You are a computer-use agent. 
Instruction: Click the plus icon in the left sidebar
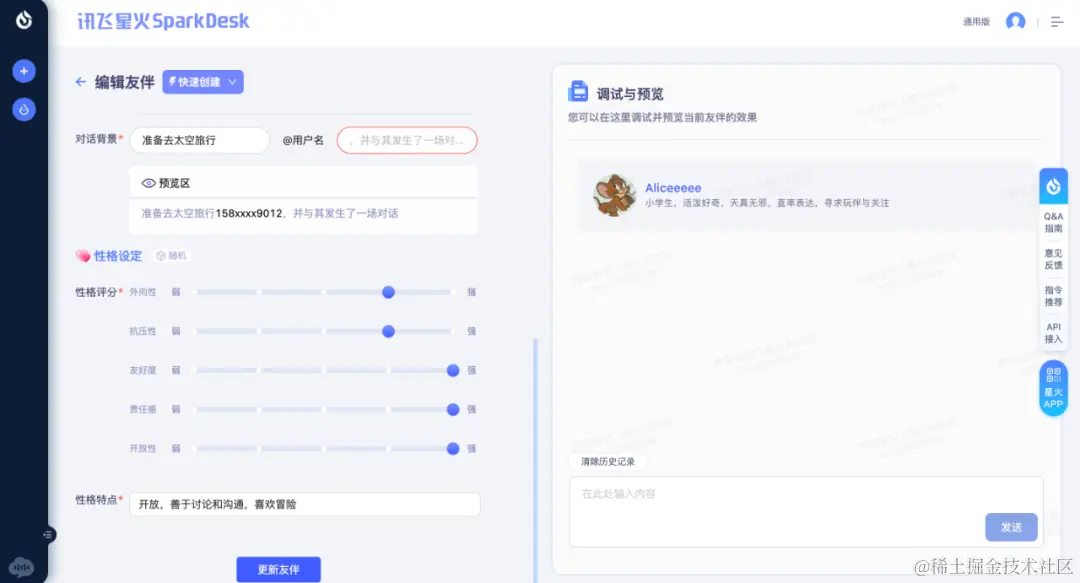point(24,70)
